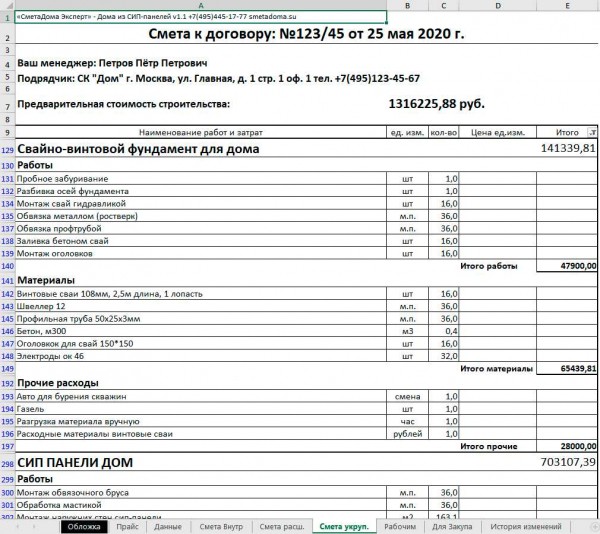Click the value 28000,00
Image resolution: width=600 pixels, height=534 pixels.
tap(578, 446)
